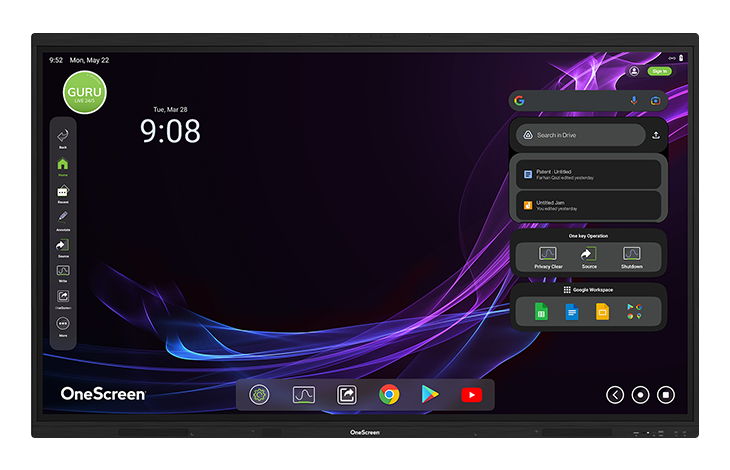This screenshot has width=730, height=470.
Task: Tap the square recents navigation button
Action: tap(666, 395)
